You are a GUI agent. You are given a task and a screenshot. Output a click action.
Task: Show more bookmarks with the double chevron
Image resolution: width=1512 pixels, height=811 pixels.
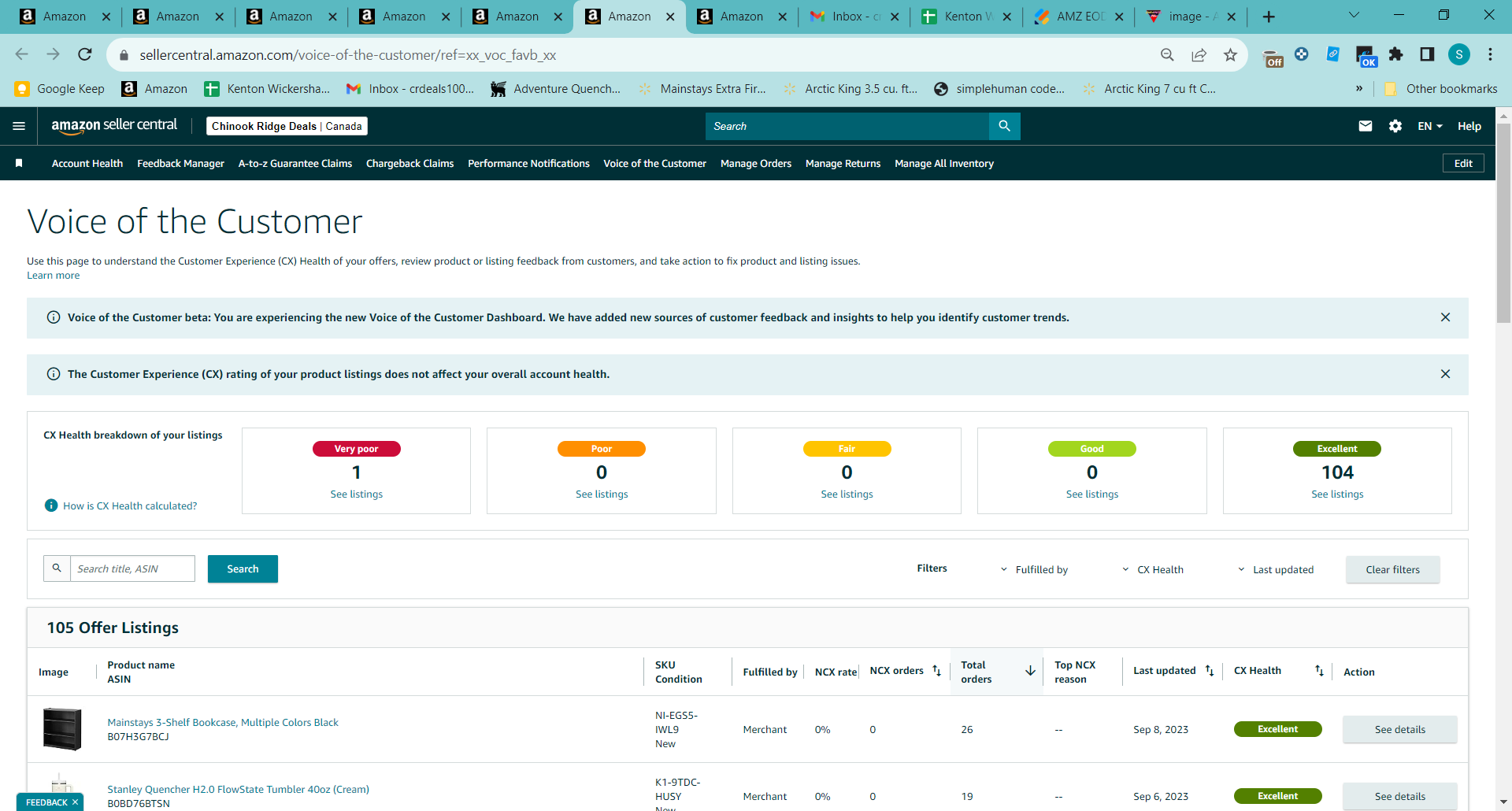(1359, 88)
